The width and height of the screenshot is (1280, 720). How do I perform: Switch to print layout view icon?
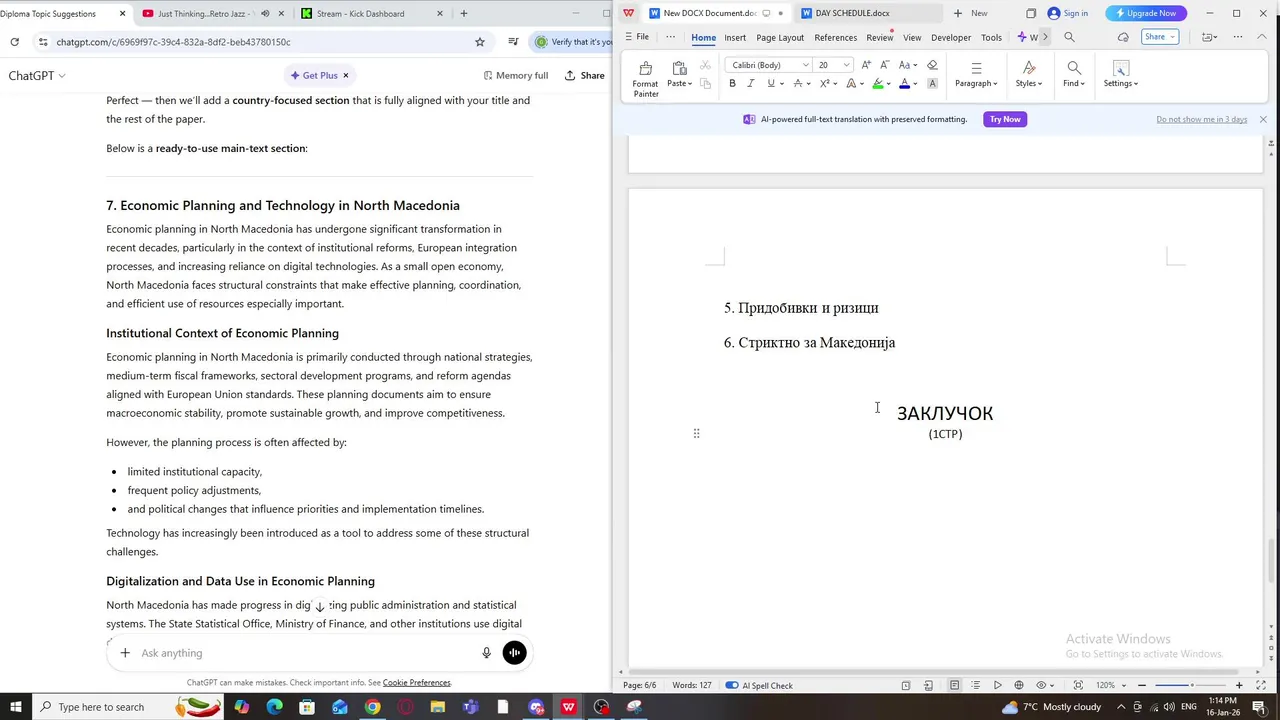(x=954, y=685)
